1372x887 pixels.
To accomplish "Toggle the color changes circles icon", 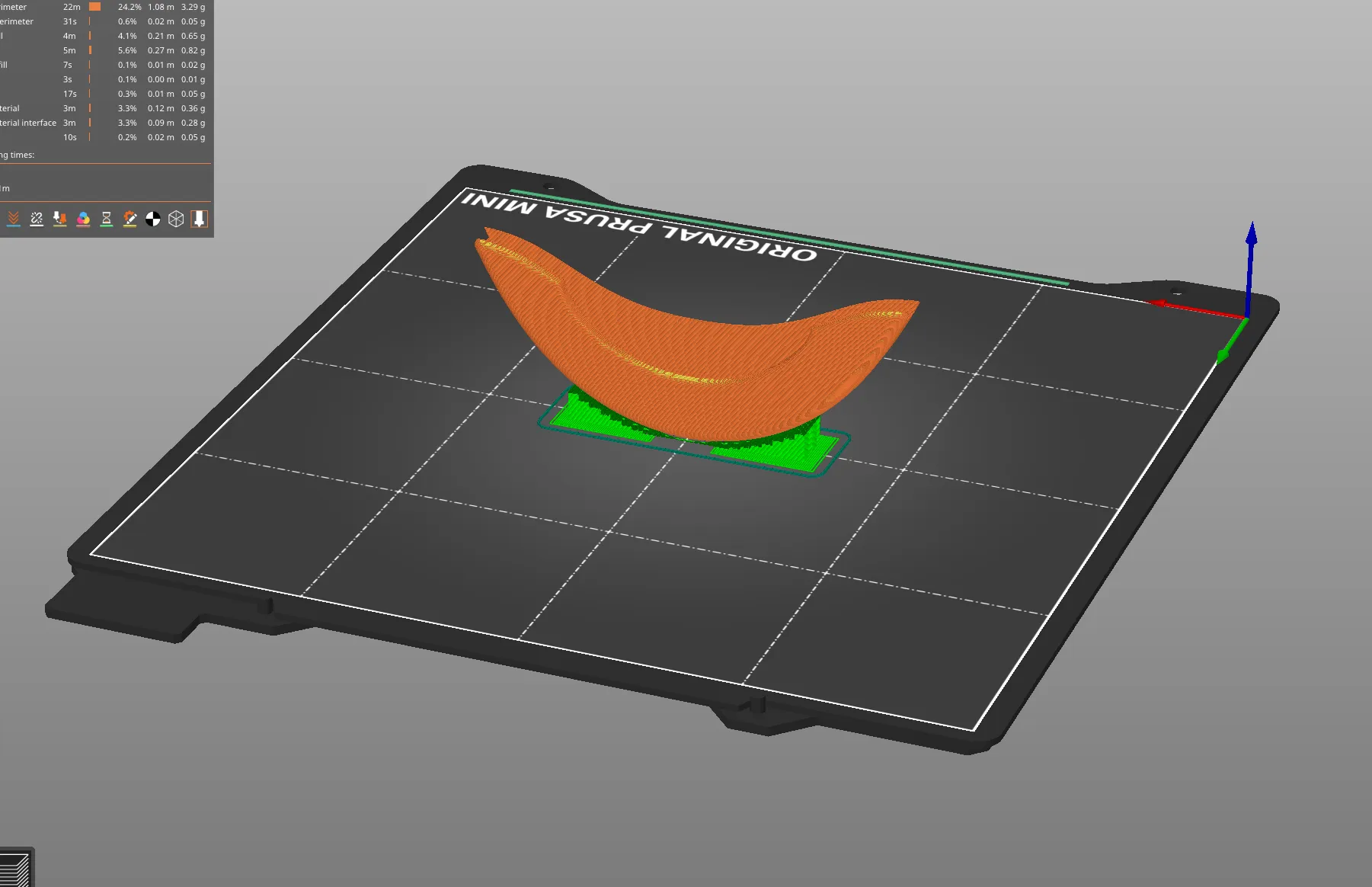I will tap(84, 219).
